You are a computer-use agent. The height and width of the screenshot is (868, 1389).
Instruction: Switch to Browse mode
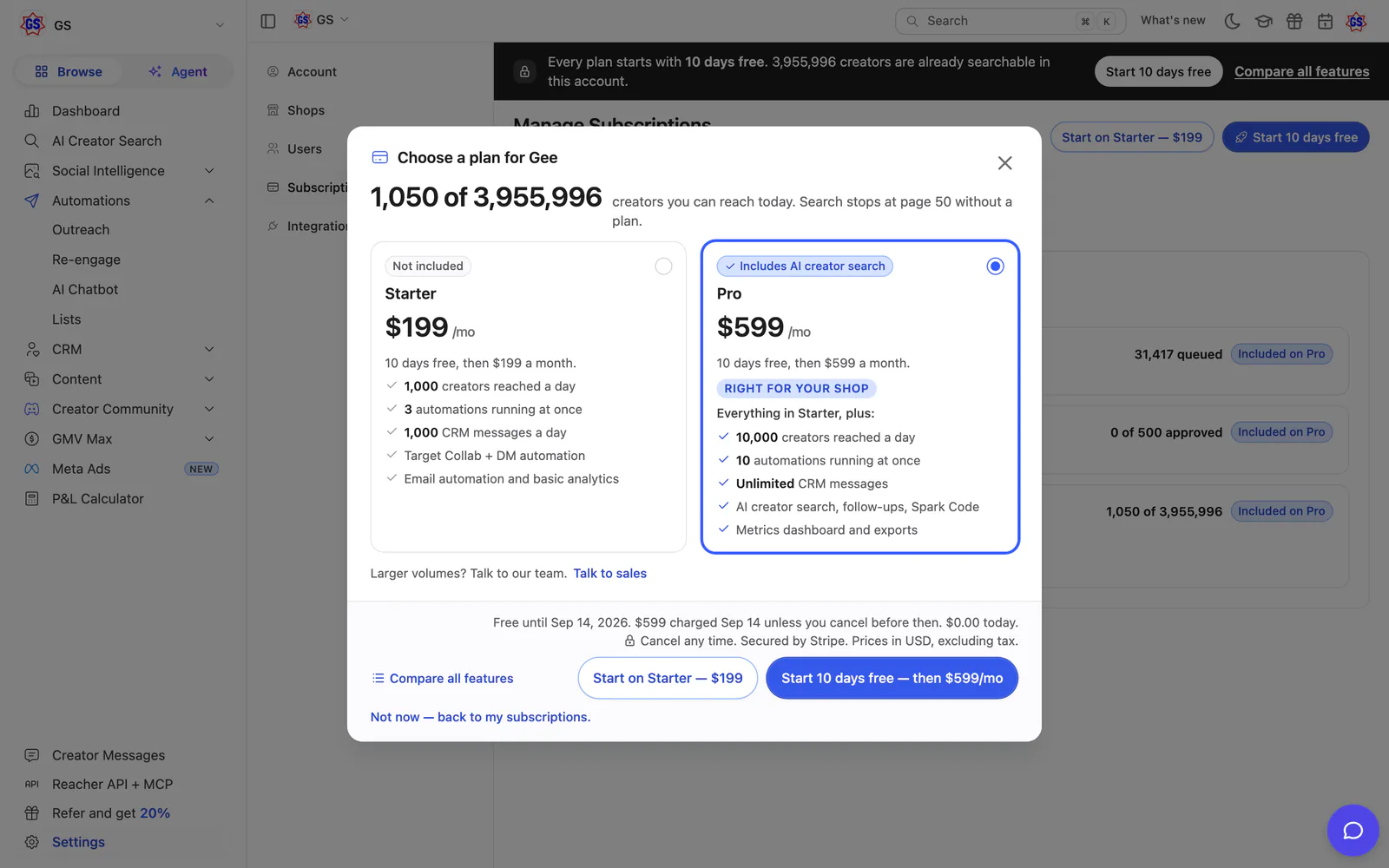69,72
